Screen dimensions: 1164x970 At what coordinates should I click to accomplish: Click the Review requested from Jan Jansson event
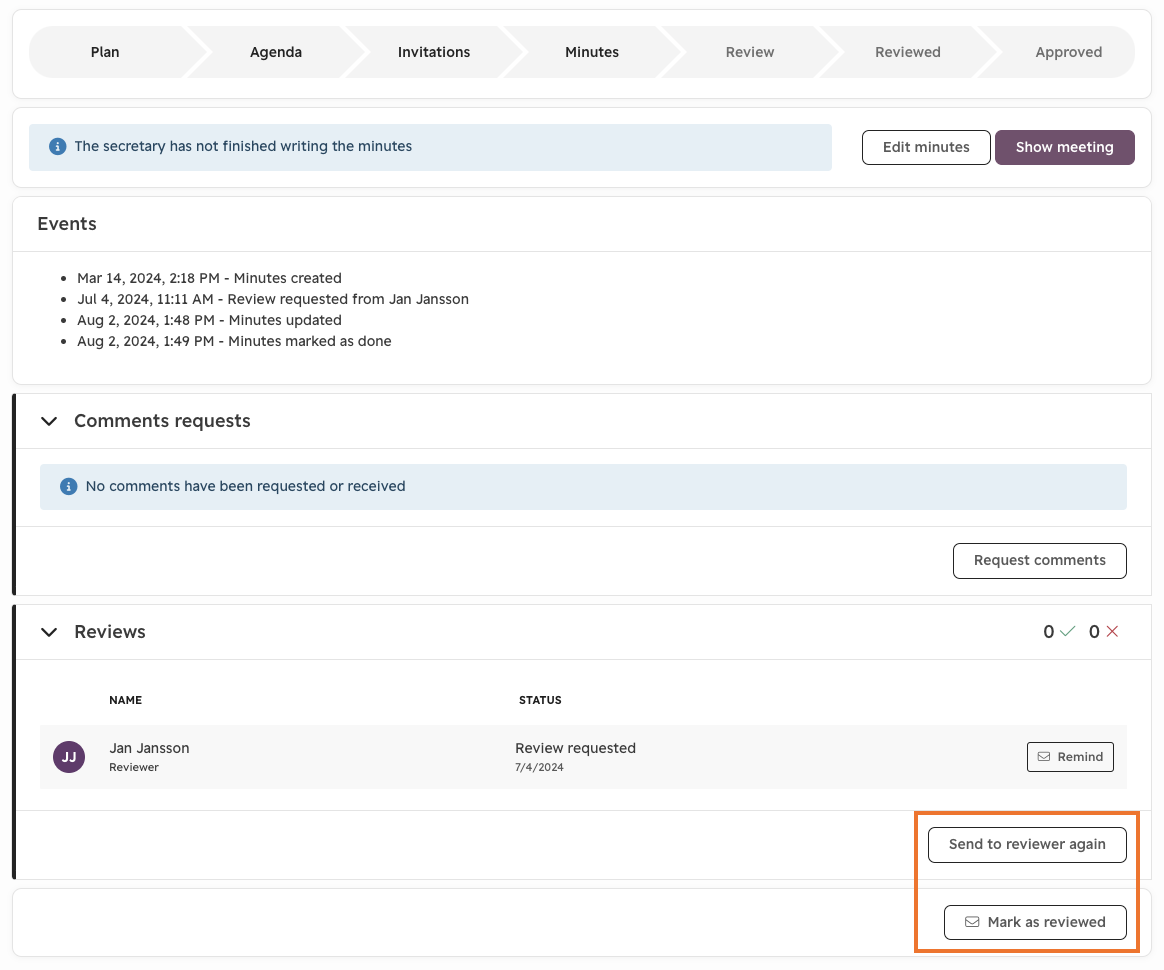tap(273, 299)
